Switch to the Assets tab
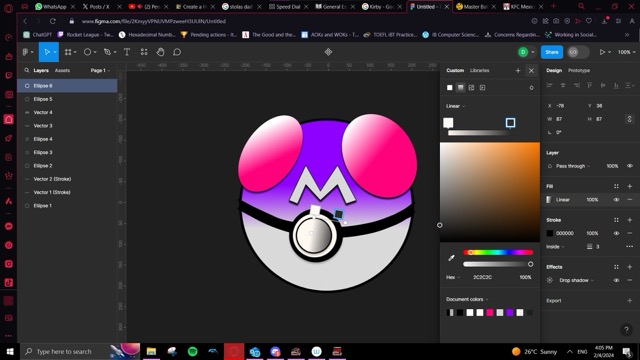640x360 pixels. 62,70
